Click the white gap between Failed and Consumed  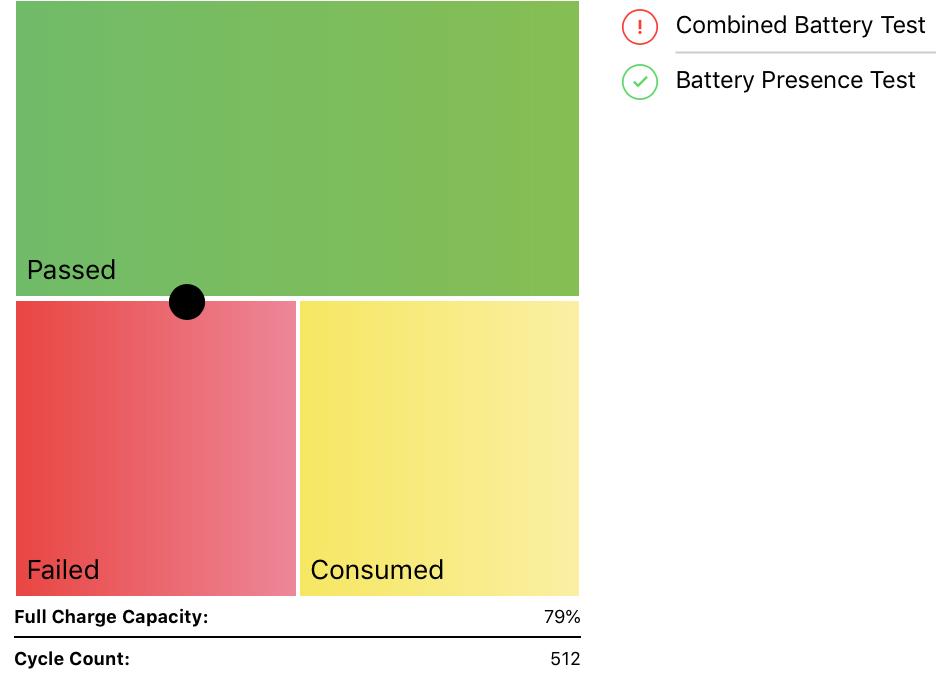pos(298,448)
